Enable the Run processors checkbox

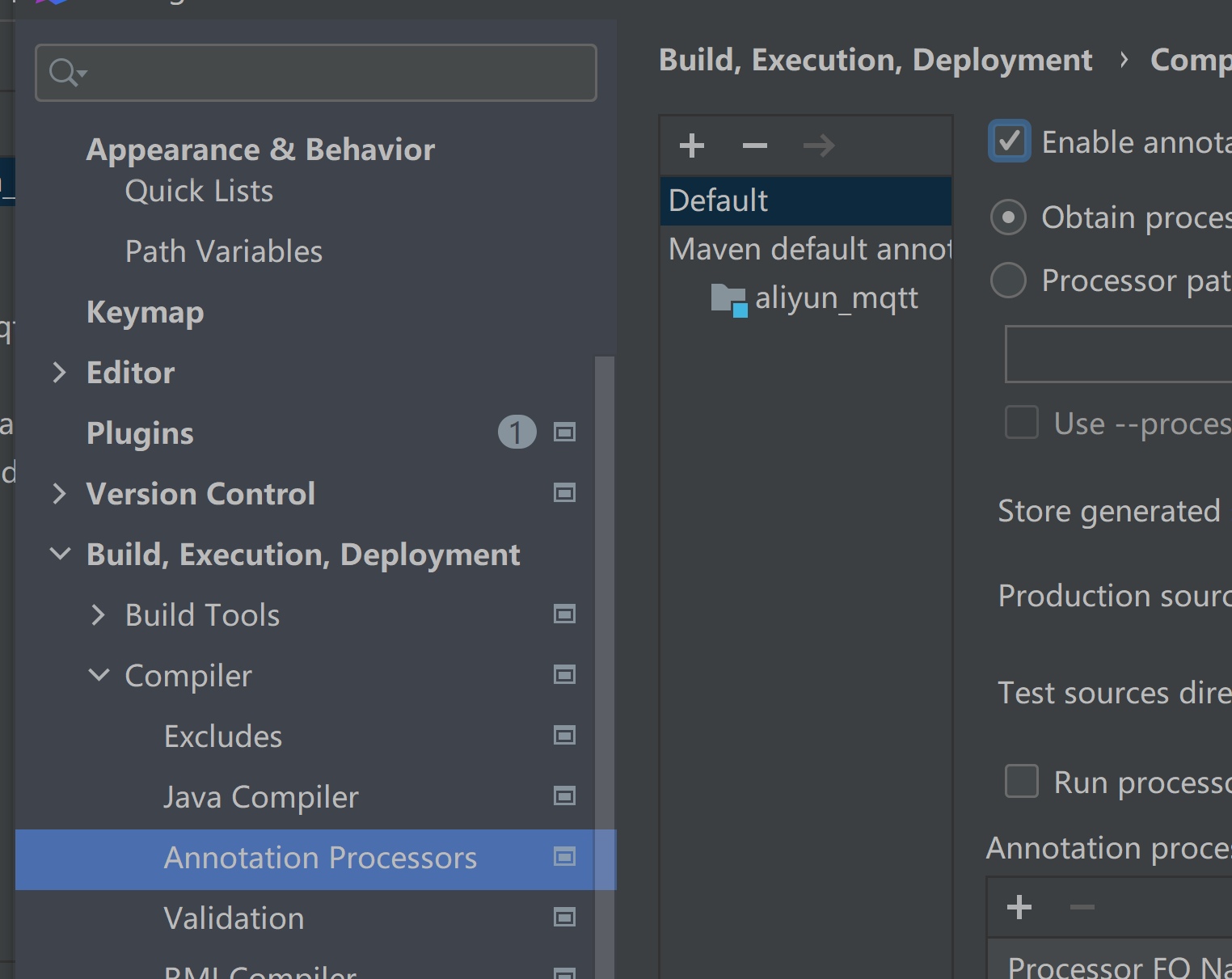(x=1021, y=782)
